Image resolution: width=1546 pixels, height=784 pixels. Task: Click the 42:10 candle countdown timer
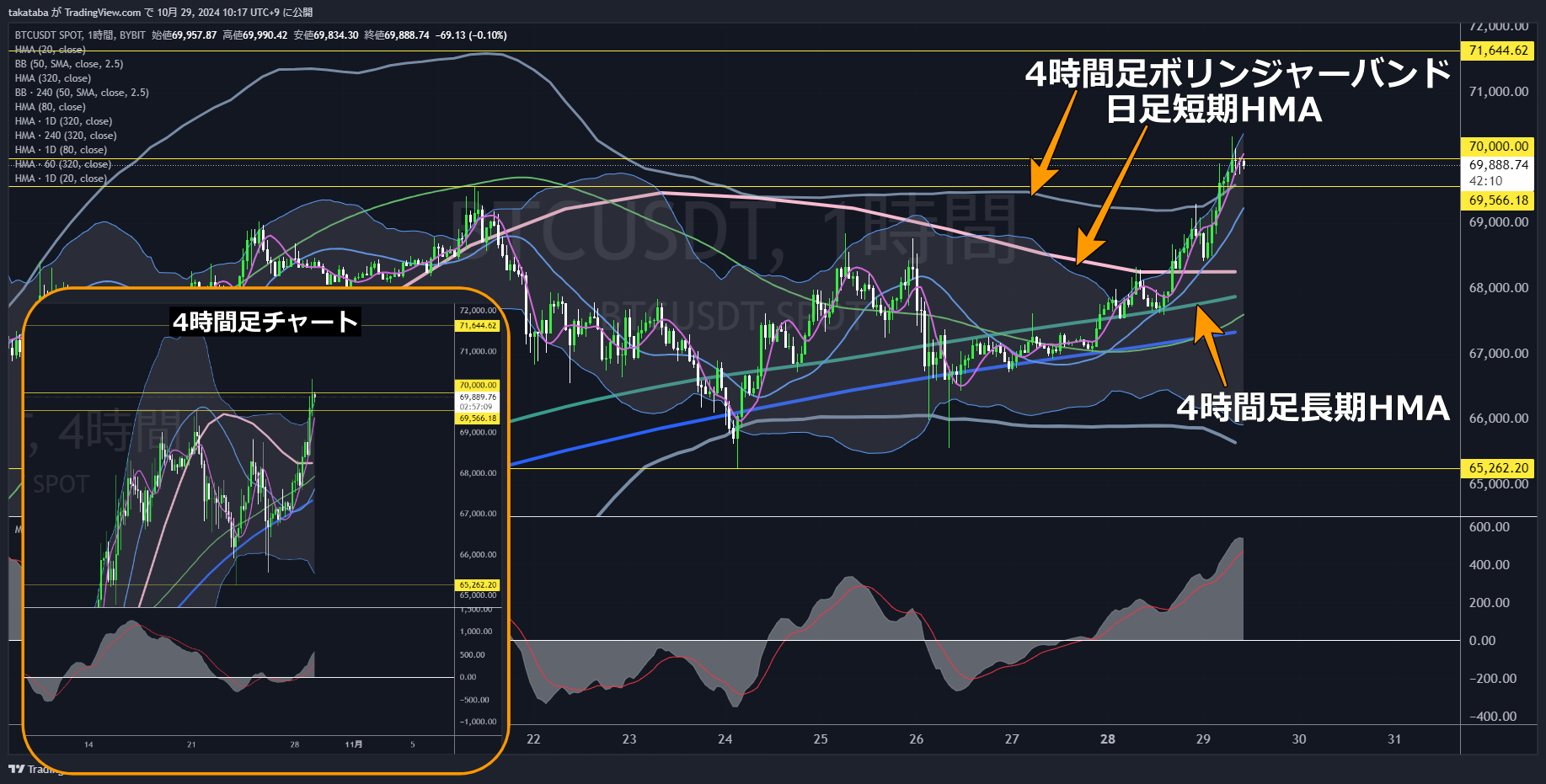click(1485, 181)
